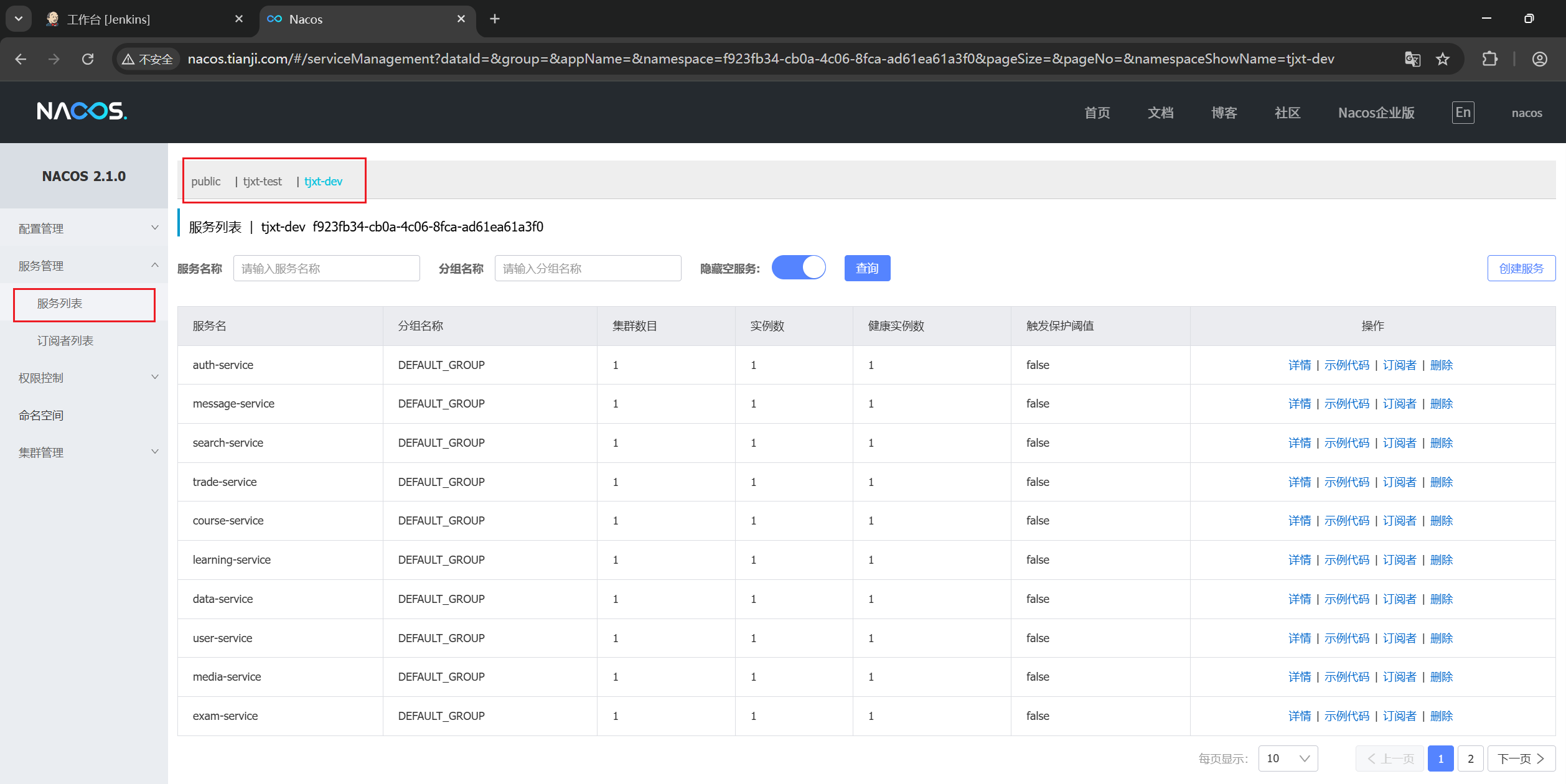Open 详情 for media-service
This screenshot has height=784, width=1566.
1300,677
